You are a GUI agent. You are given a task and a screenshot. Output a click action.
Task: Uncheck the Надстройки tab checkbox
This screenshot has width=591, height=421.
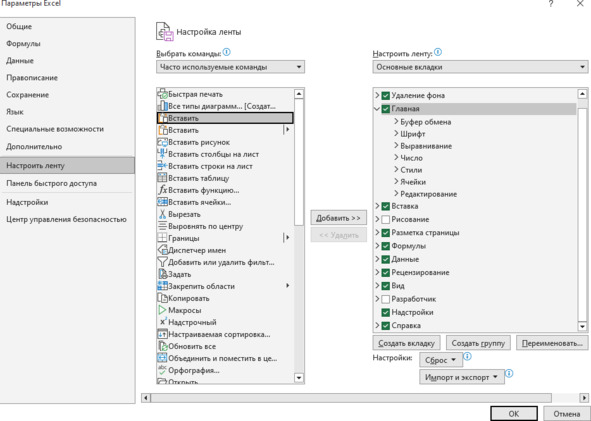385,312
